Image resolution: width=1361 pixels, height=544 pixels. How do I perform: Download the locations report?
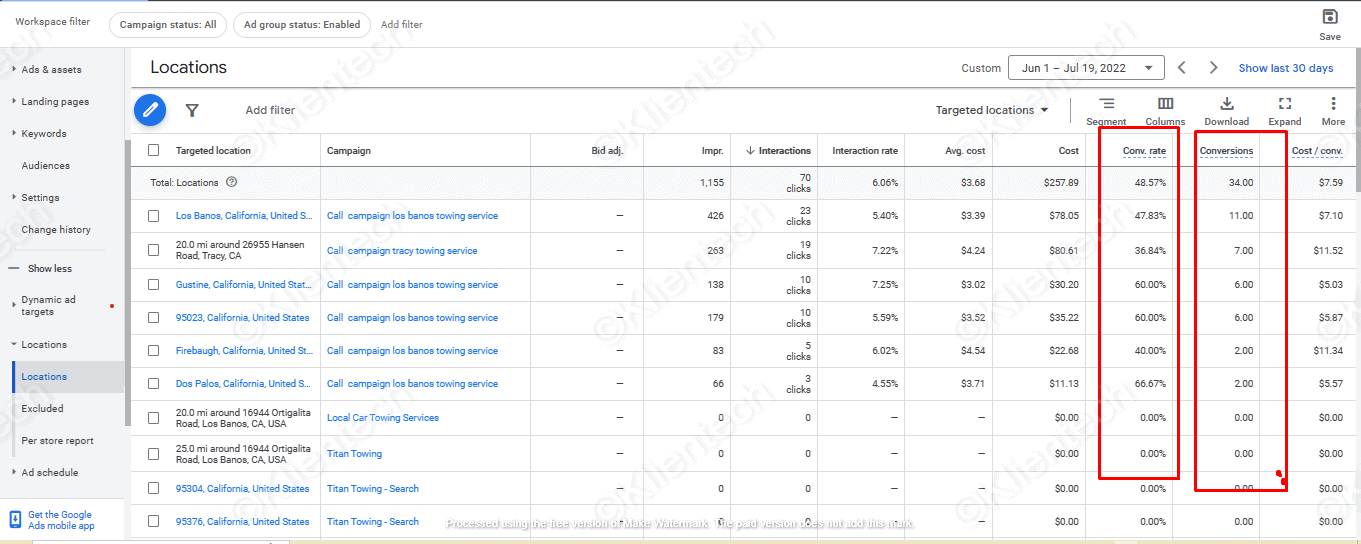1226,110
